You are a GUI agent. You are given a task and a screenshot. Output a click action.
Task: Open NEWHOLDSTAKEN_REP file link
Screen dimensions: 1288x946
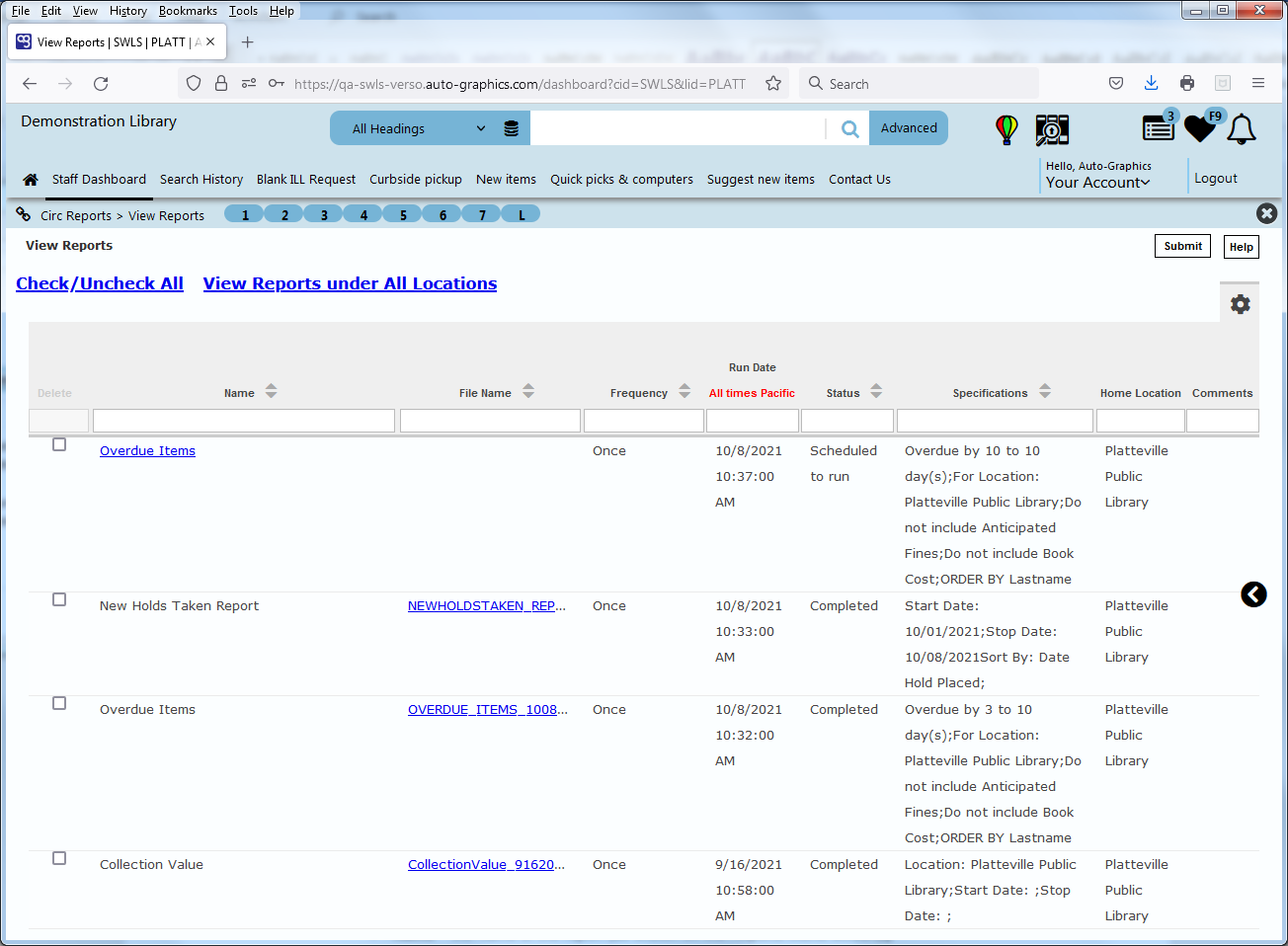(487, 606)
